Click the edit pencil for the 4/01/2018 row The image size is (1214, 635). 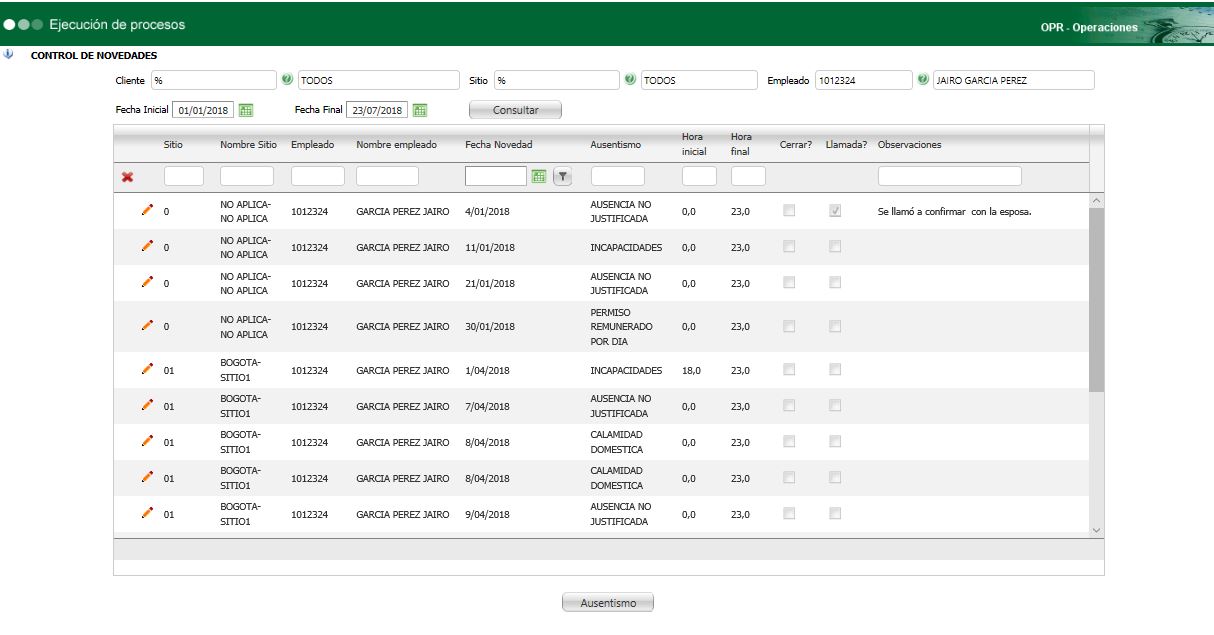pyautogui.click(x=147, y=211)
